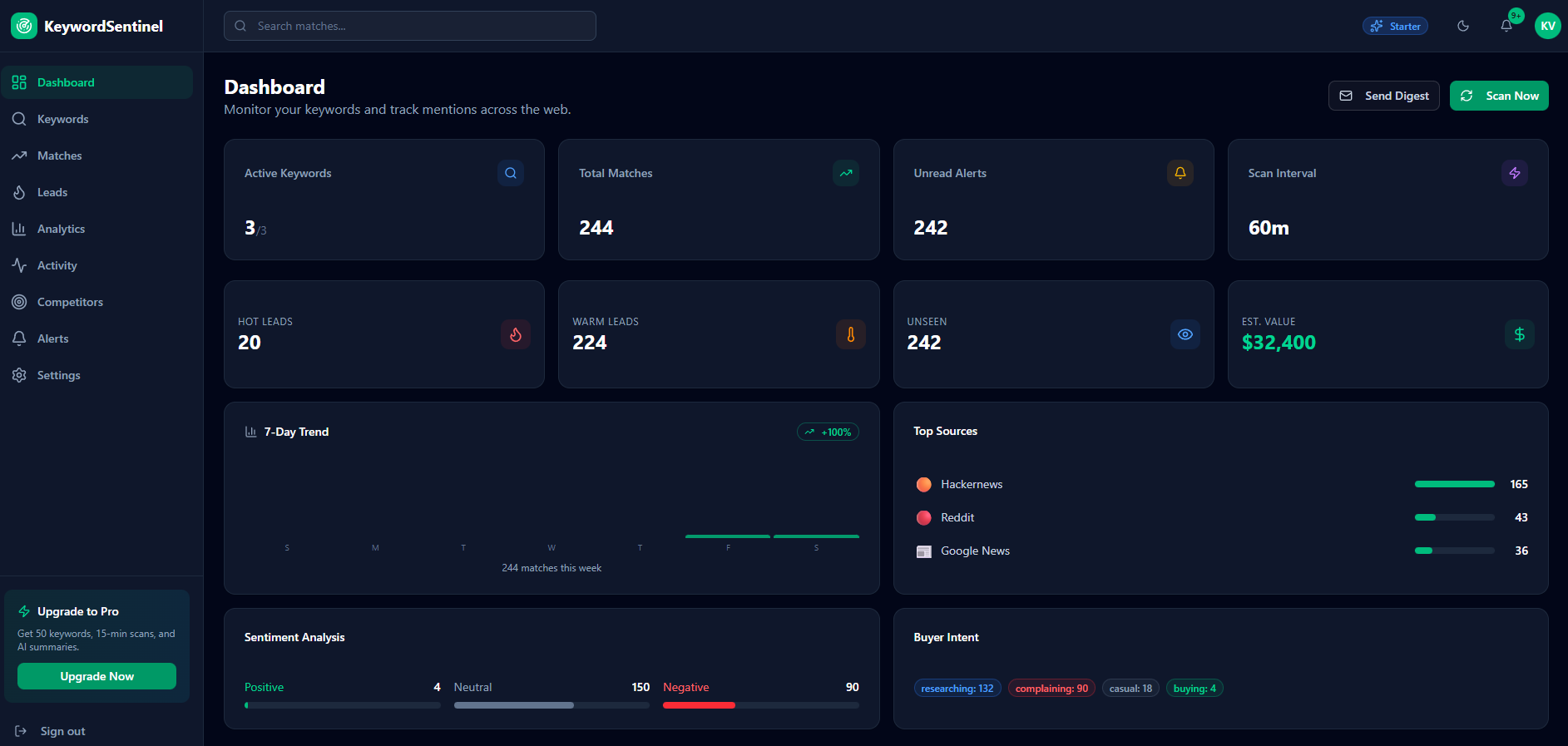Open Alerts page in sidebar
This screenshot has height=746, width=1568.
pos(96,338)
